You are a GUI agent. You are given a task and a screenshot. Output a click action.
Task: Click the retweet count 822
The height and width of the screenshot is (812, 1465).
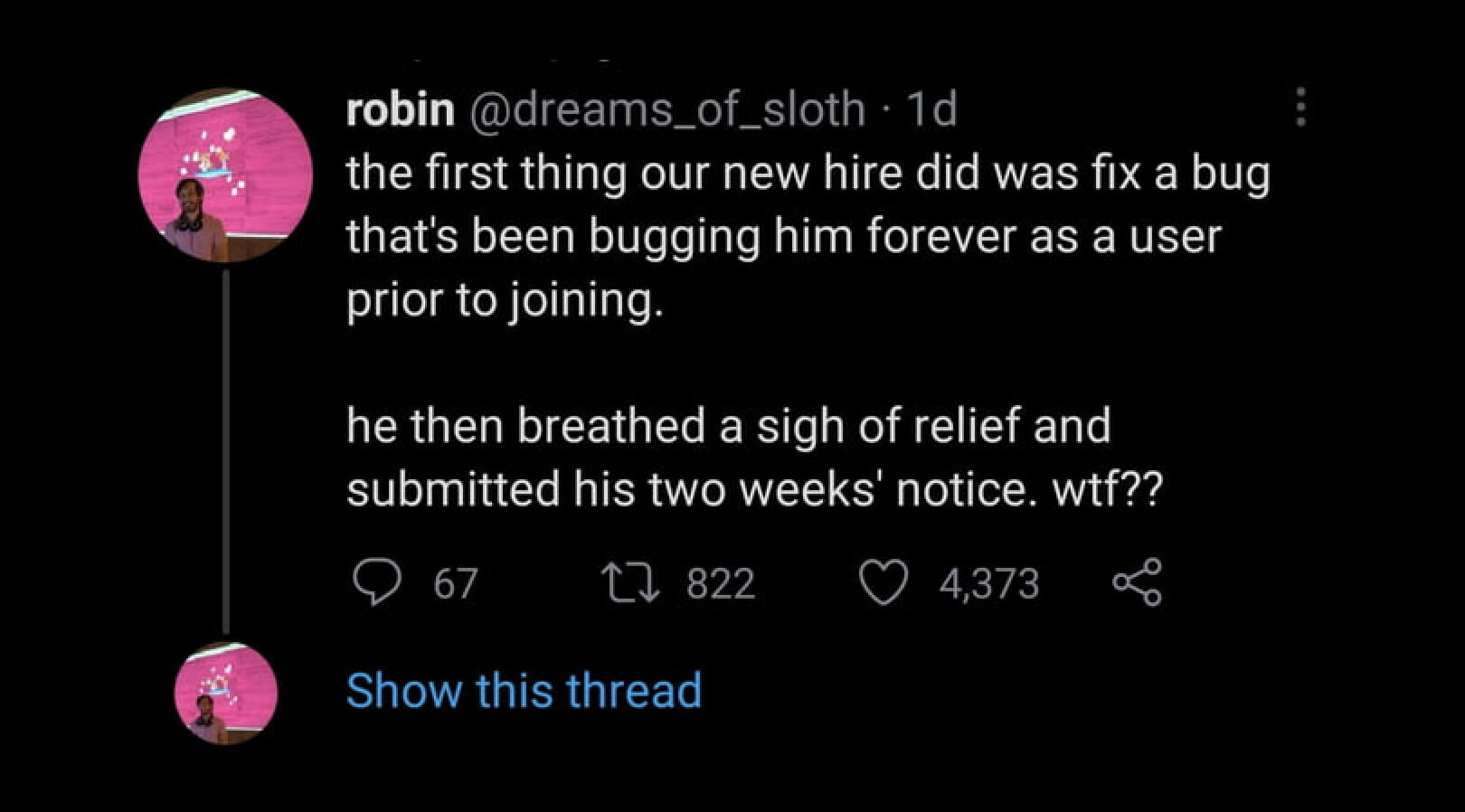tap(720, 583)
